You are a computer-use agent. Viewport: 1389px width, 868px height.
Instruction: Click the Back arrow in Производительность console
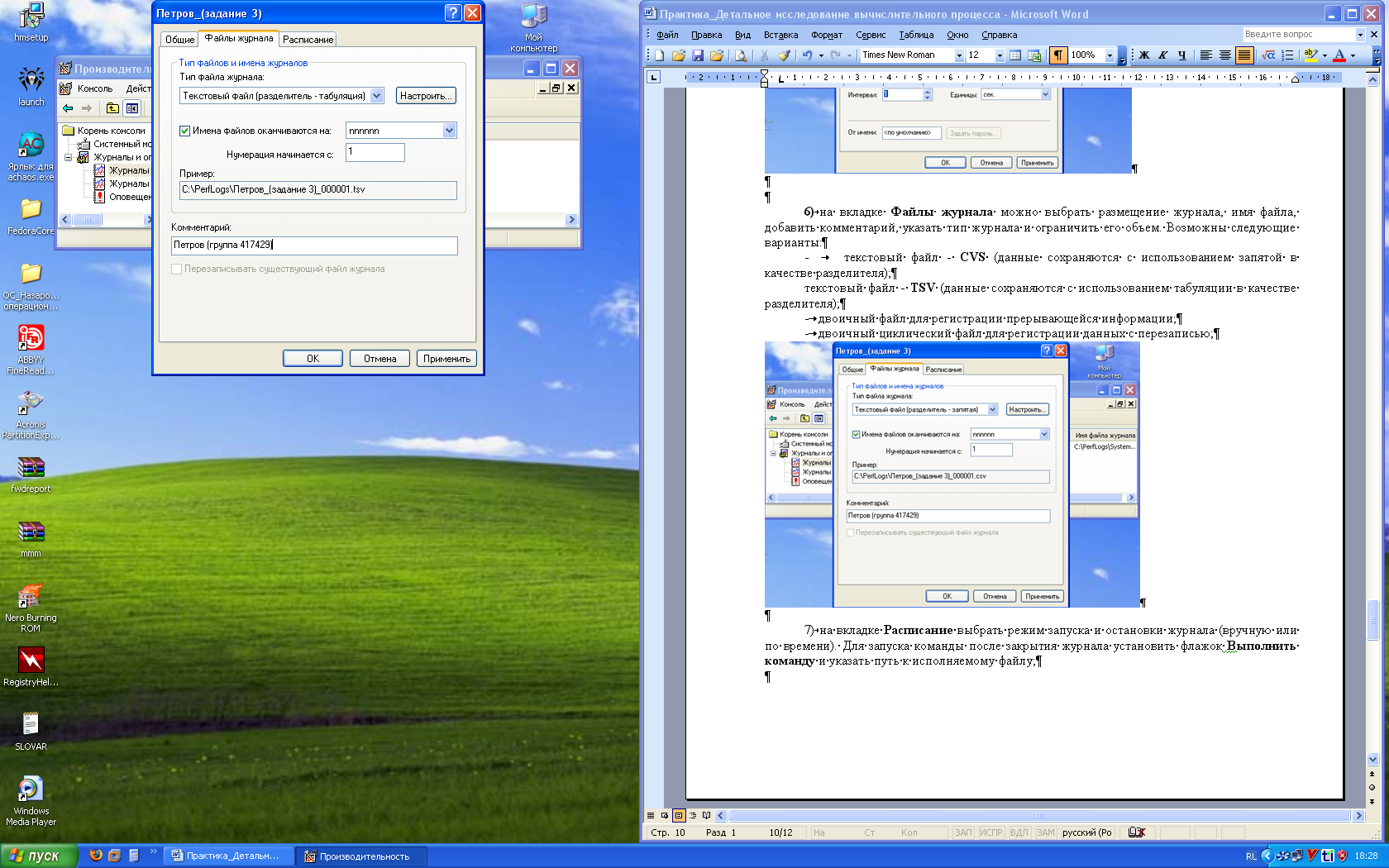(68, 108)
